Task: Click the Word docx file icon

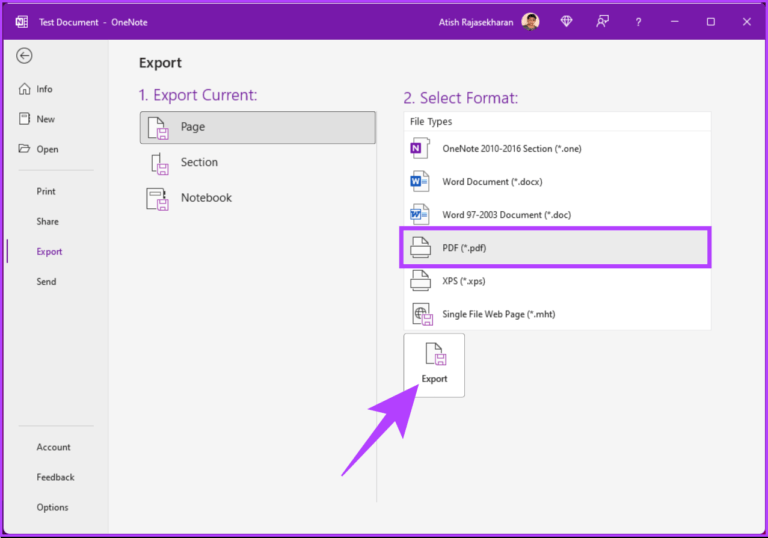Action: (420, 181)
